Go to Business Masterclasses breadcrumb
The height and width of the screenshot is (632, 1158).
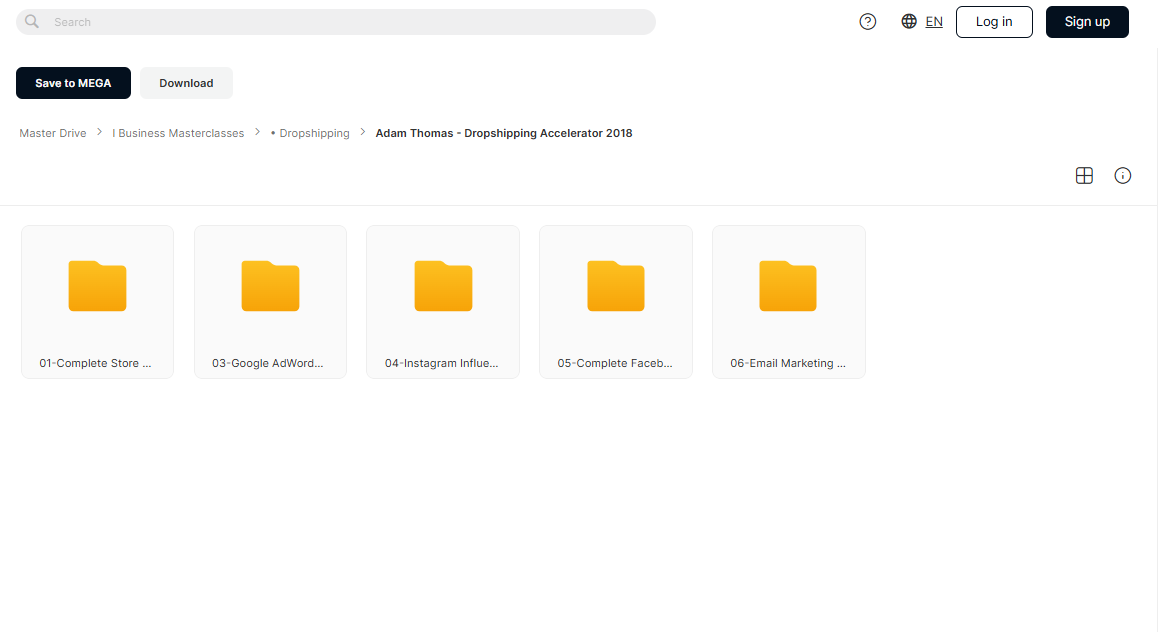pos(178,133)
